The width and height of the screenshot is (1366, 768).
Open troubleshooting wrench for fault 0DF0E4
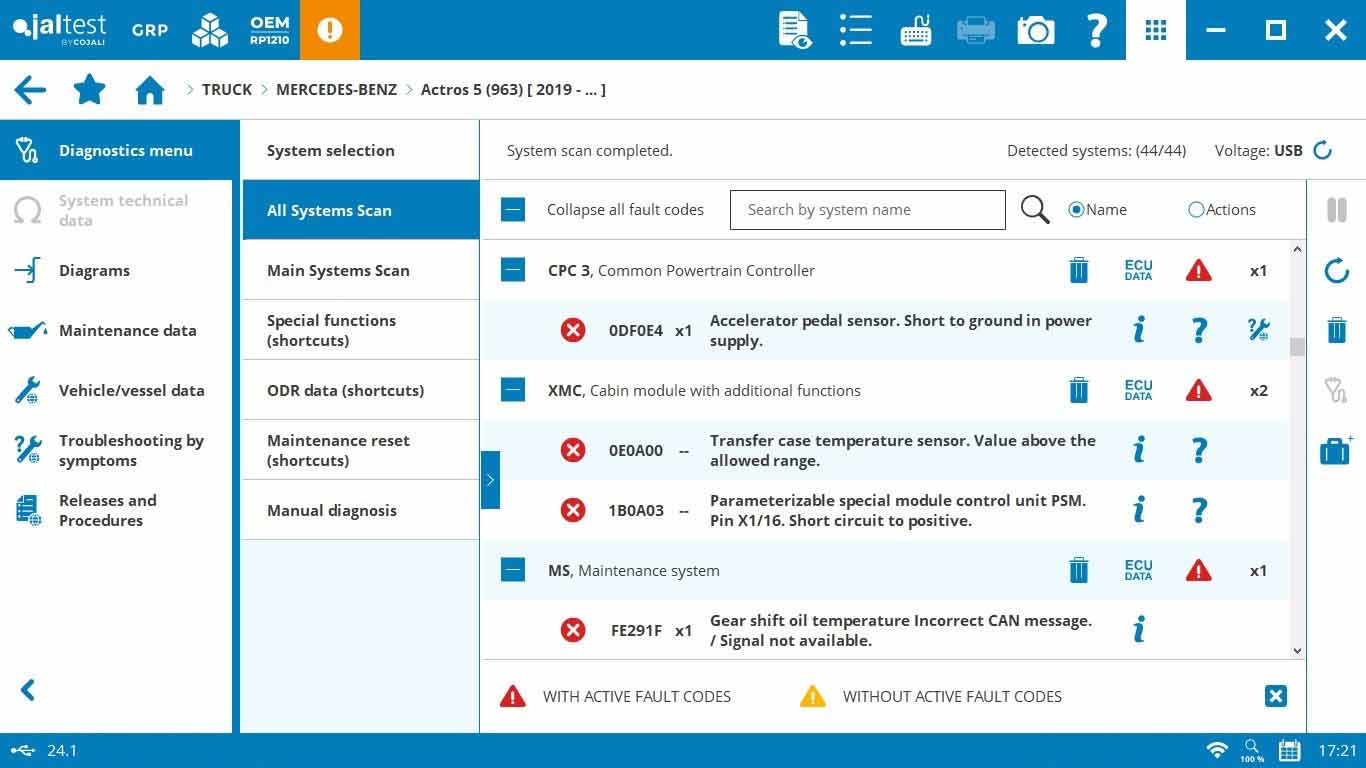pyautogui.click(x=1259, y=330)
